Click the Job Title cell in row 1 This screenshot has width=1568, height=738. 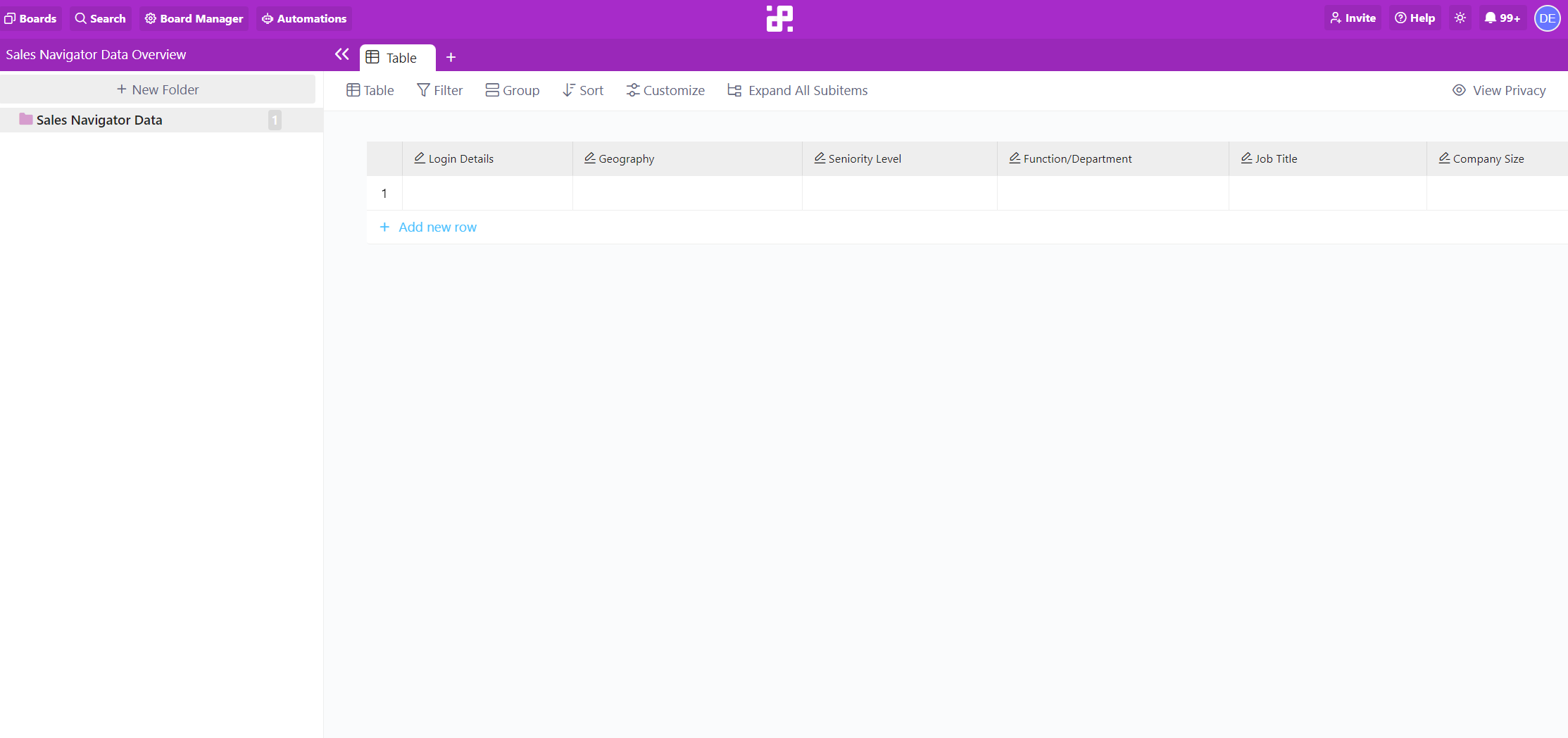pyautogui.click(x=1328, y=193)
